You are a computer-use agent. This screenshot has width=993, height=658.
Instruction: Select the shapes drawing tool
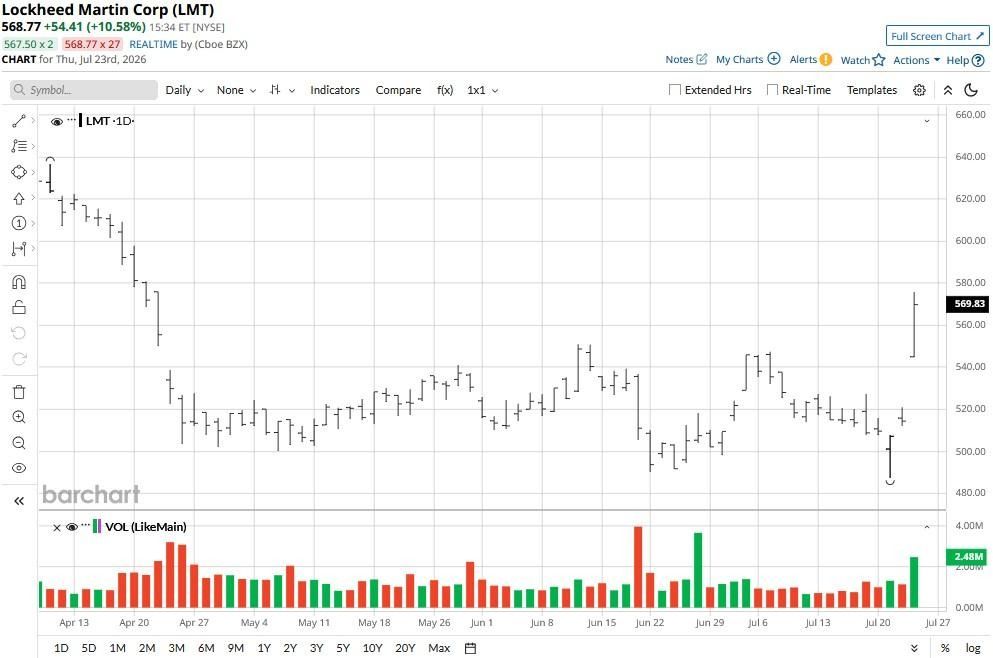[x=18, y=172]
